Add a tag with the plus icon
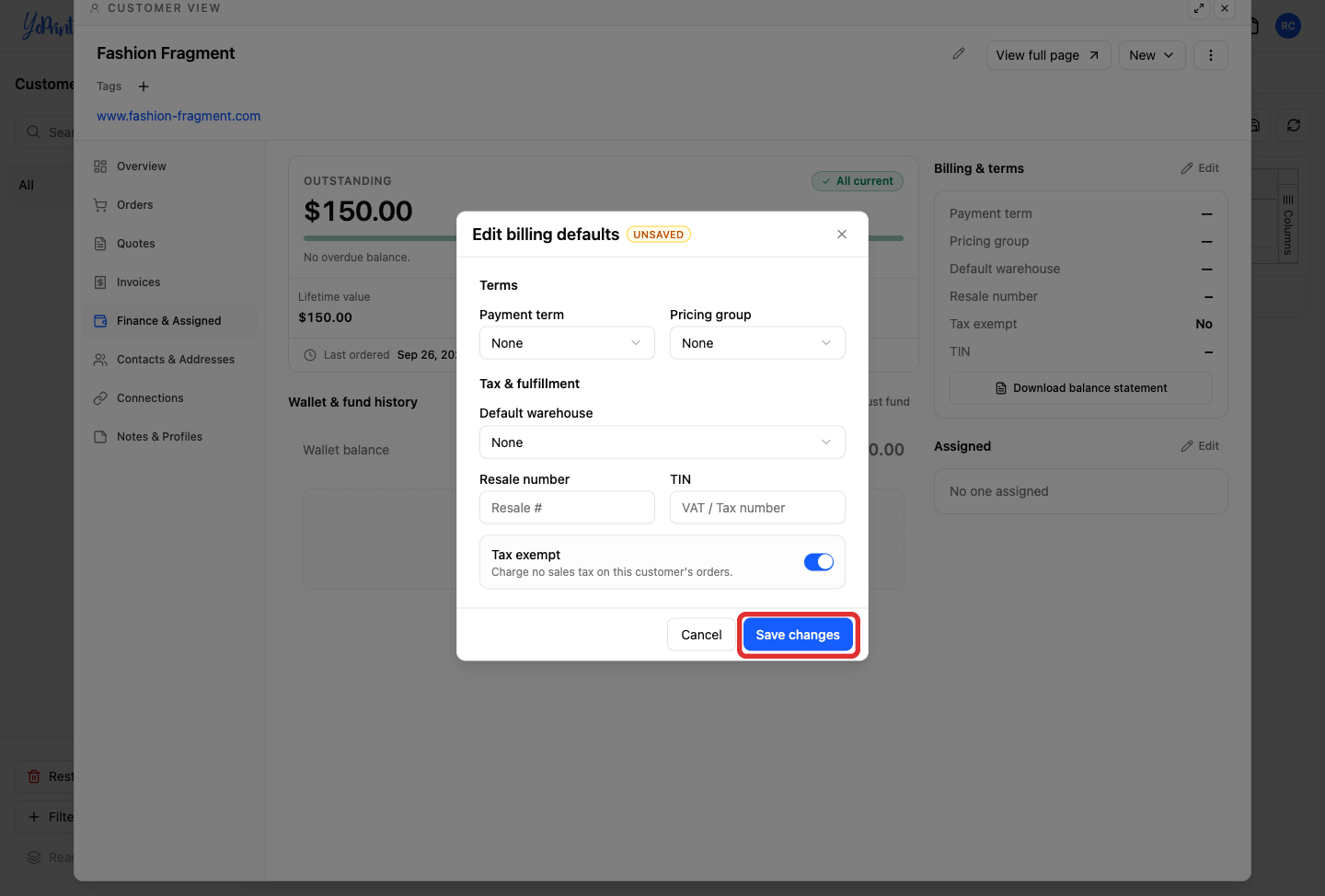1325x896 pixels. coord(144,86)
